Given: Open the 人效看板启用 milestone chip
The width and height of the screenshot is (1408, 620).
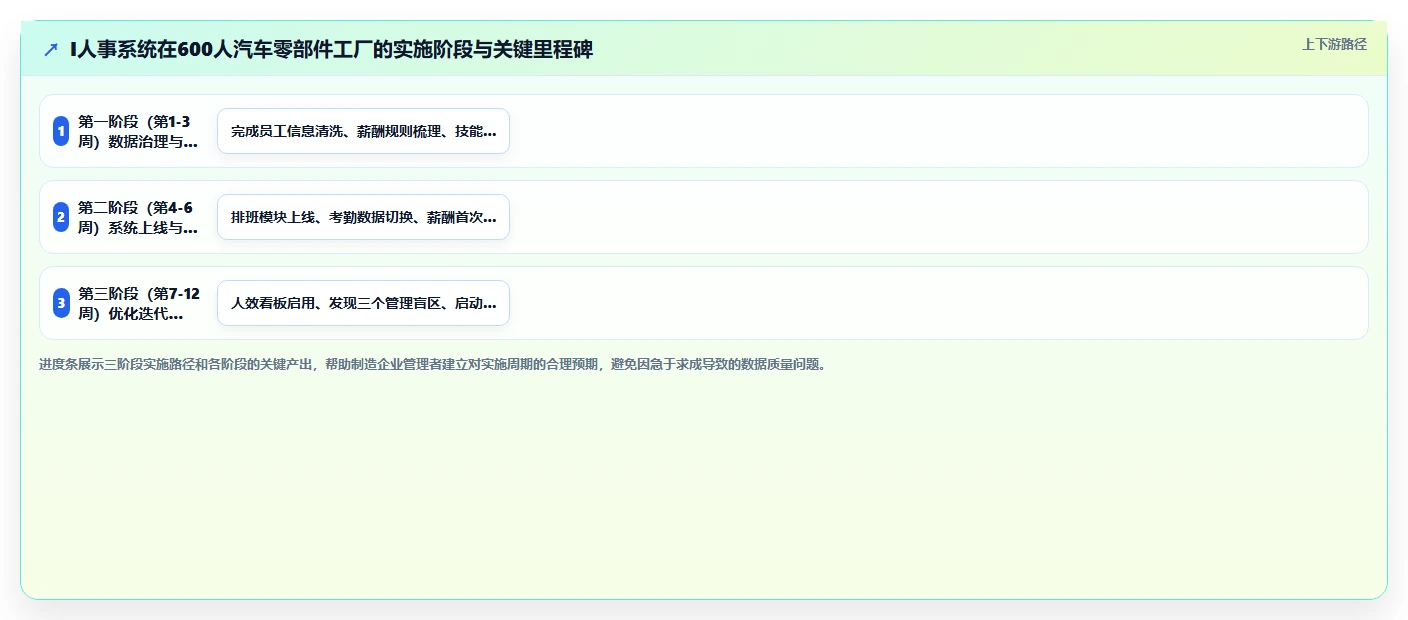Looking at the screenshot, I should 363,303.
